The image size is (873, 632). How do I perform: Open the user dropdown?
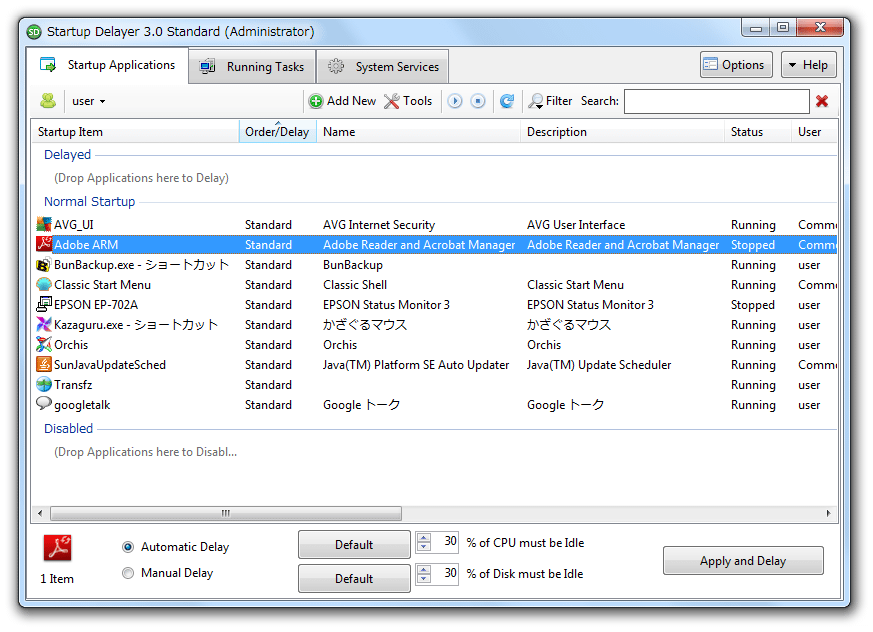89,101
